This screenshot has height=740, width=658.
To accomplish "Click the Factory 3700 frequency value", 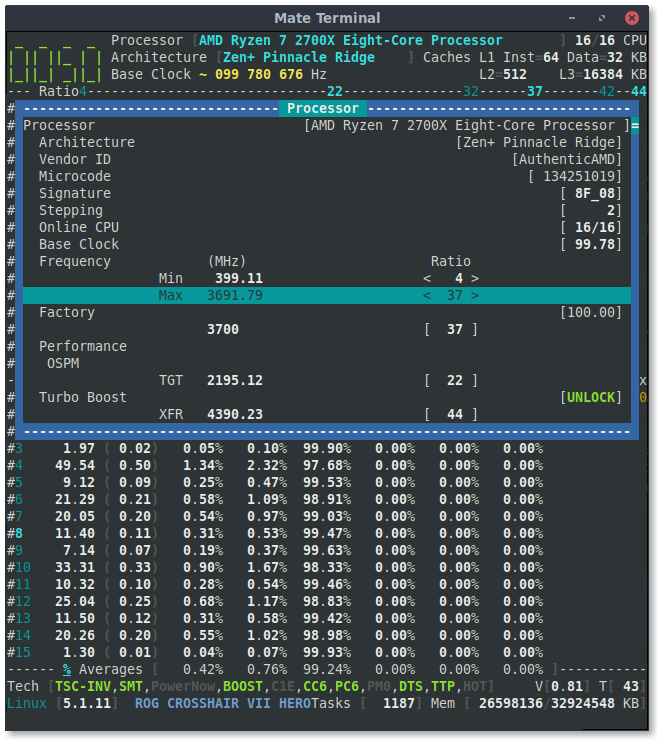I will [223, 329].
